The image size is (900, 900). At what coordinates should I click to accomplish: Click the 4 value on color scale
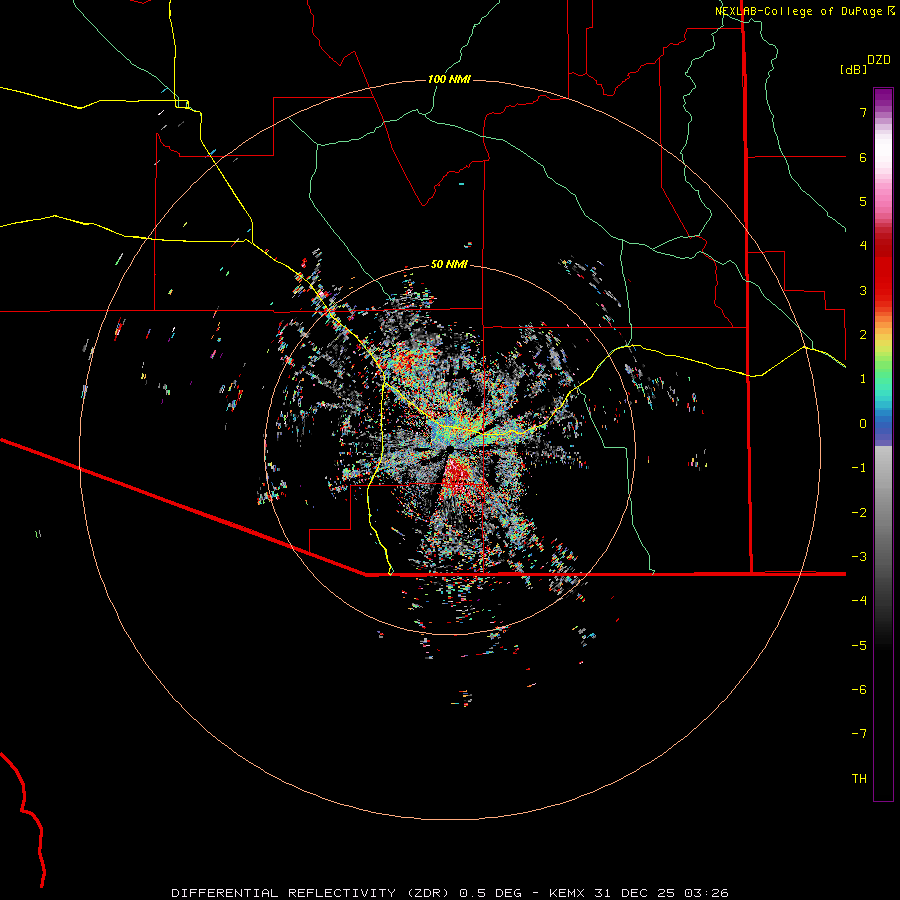pyautogui.click(x=863, y=246)
